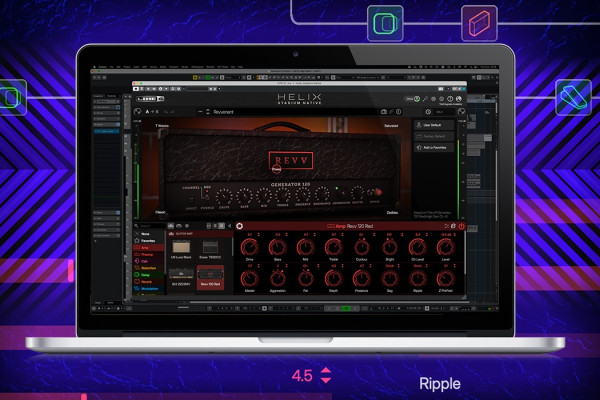Bypass the Amp Revv 120 Red block
Image resolution: width=600 pixels, height=400 pixels.
pyautogui.click(x=461, y=226)
